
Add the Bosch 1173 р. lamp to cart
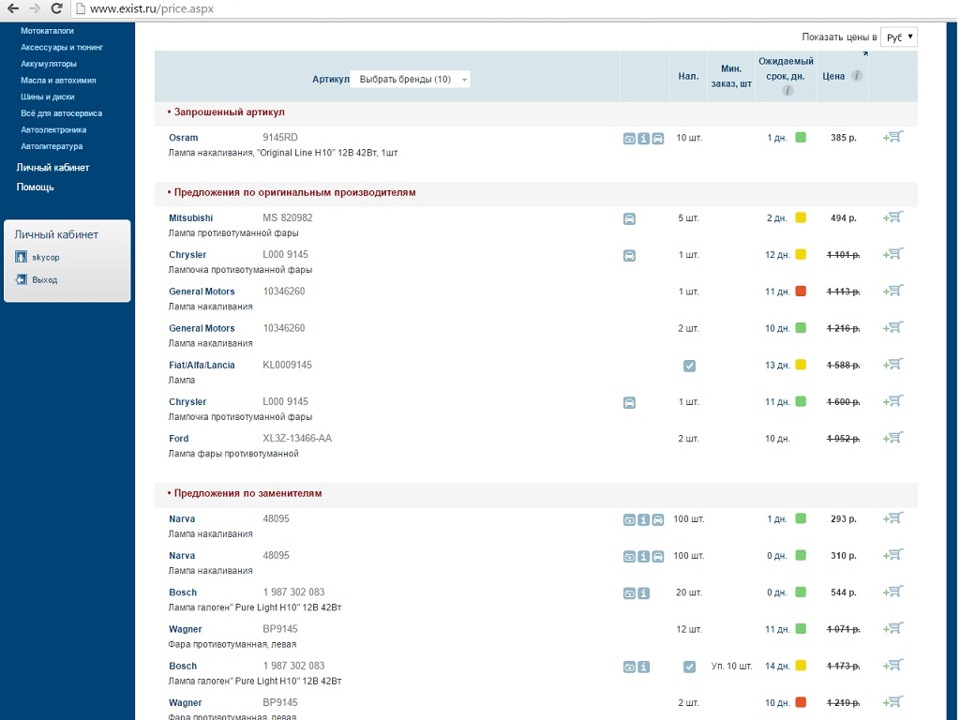click(x=893, y=666)
